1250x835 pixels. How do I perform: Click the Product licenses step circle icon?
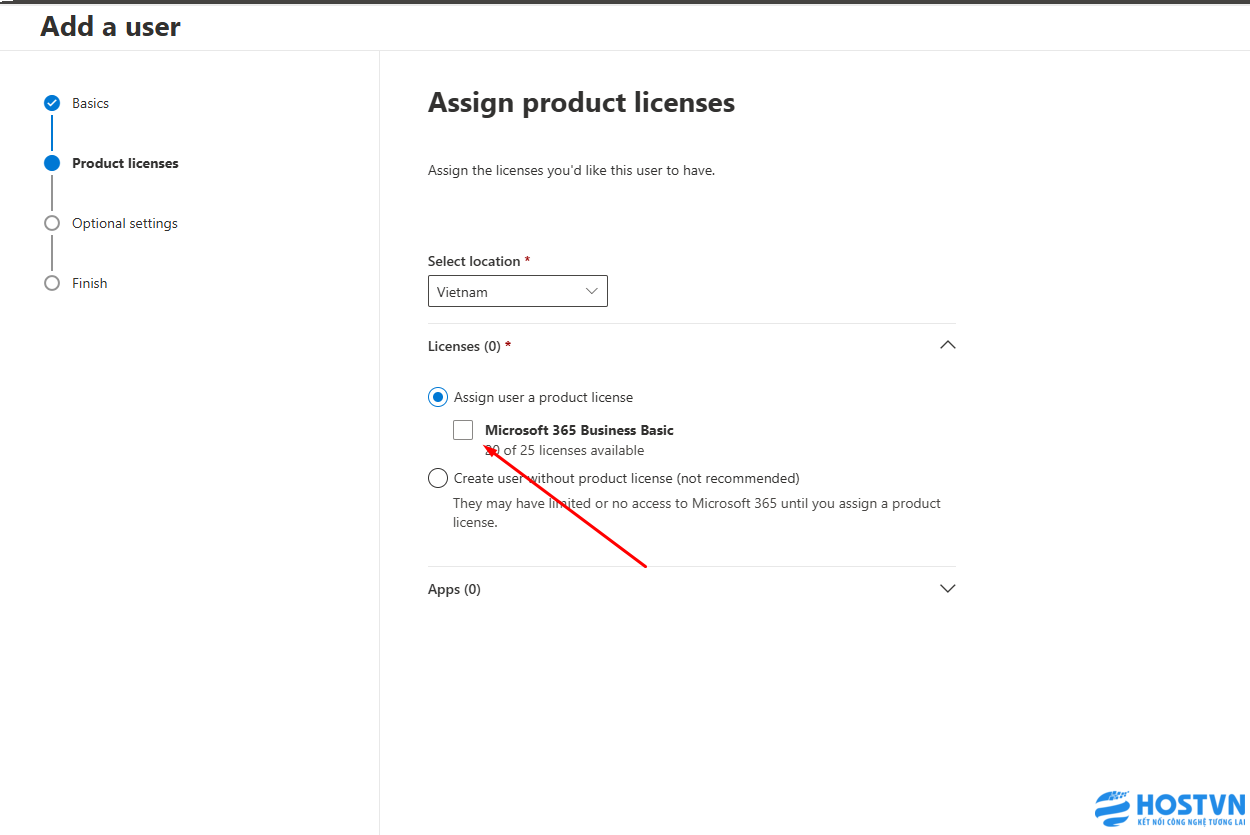click(x=52, y=163)
